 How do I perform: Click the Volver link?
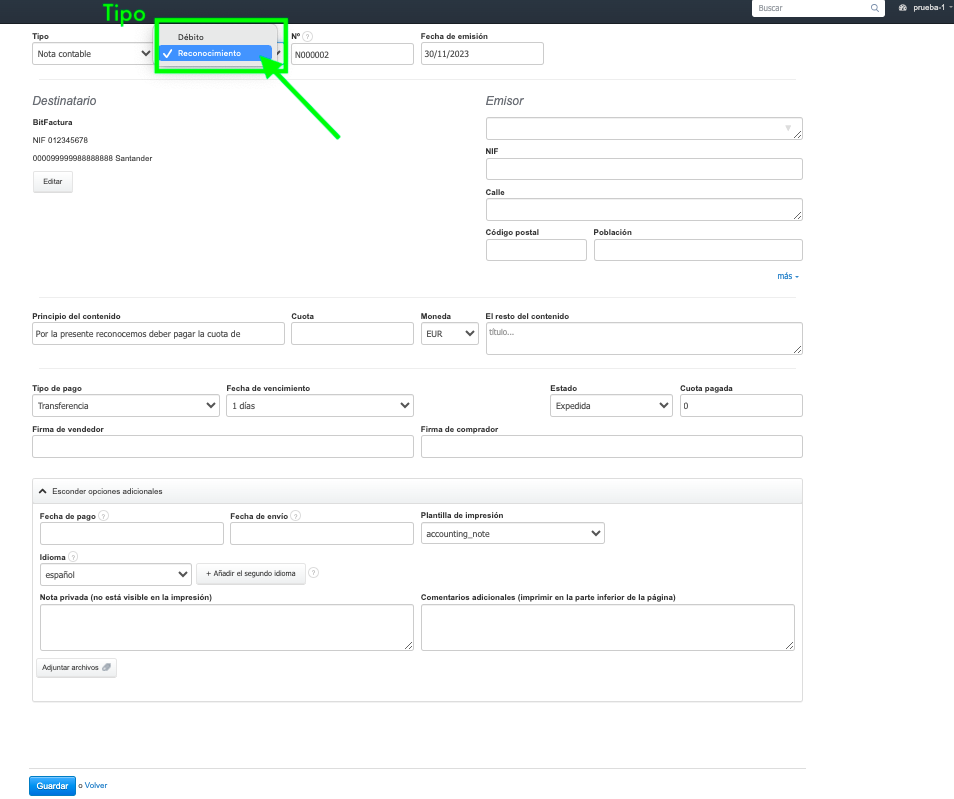pyautogui.click(x=96, y=786)
